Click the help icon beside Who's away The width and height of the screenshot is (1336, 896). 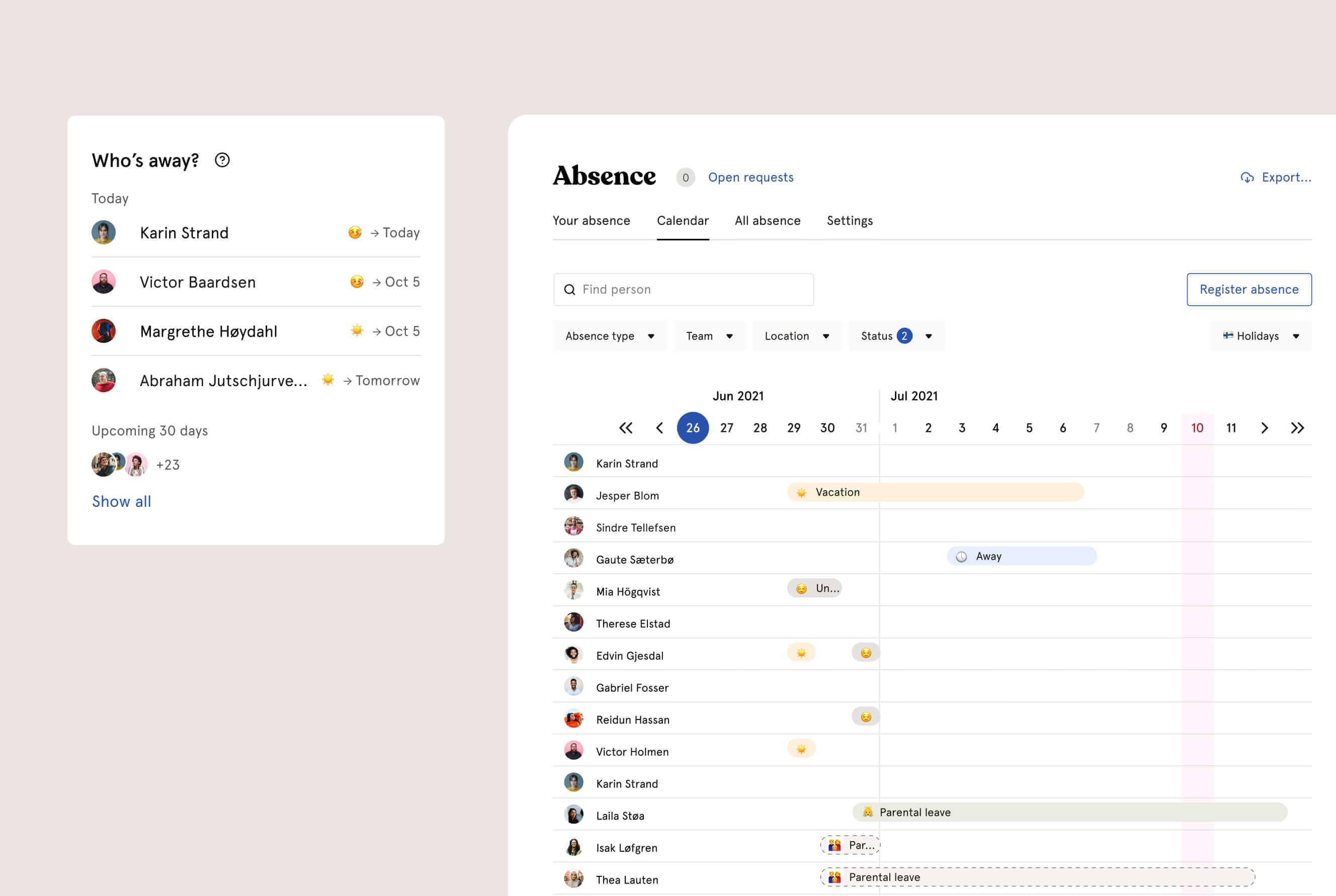pyautogui.click(x=222, y=160)
